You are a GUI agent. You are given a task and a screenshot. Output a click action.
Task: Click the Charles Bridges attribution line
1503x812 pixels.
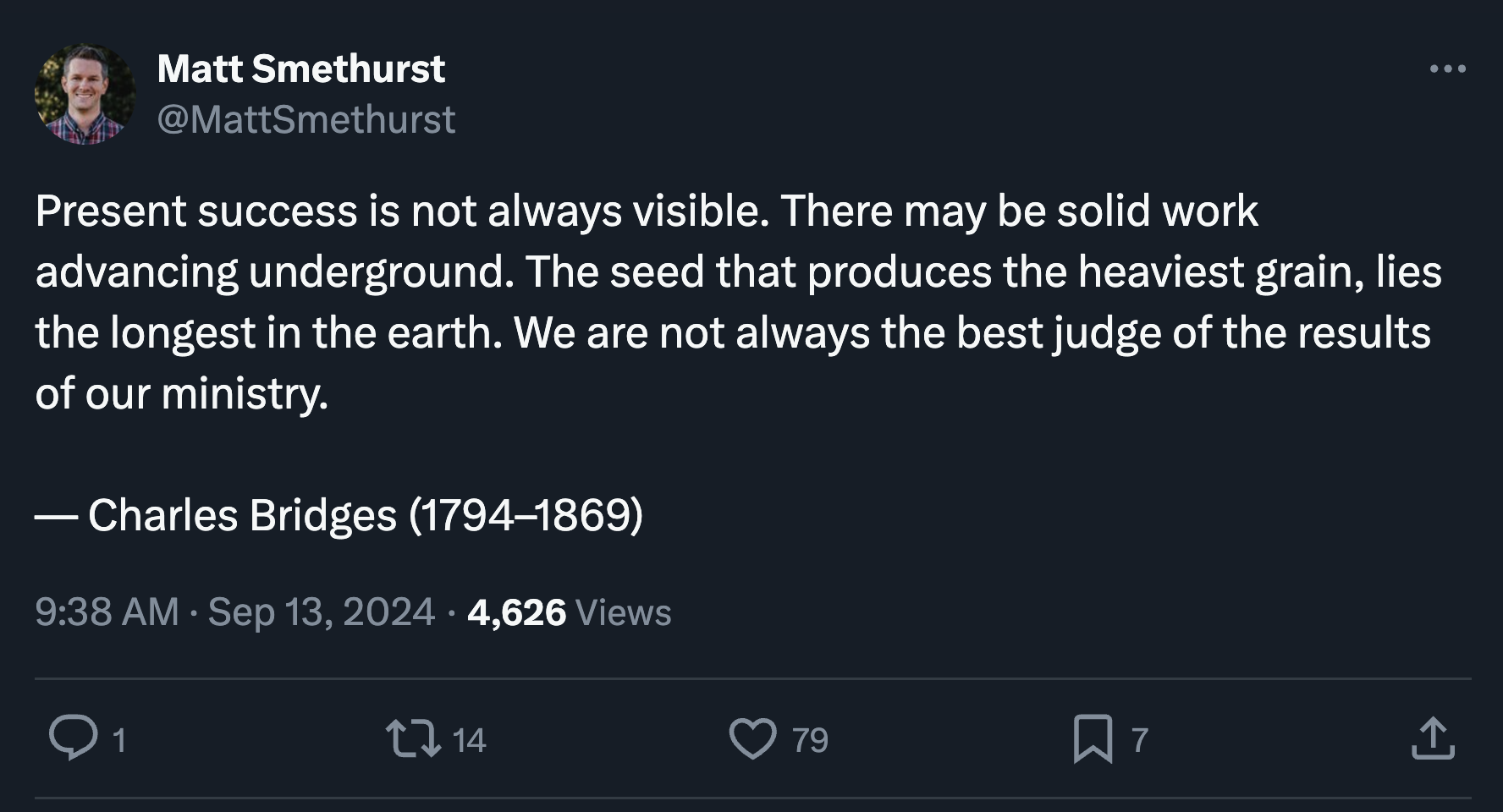click(339, 515)
